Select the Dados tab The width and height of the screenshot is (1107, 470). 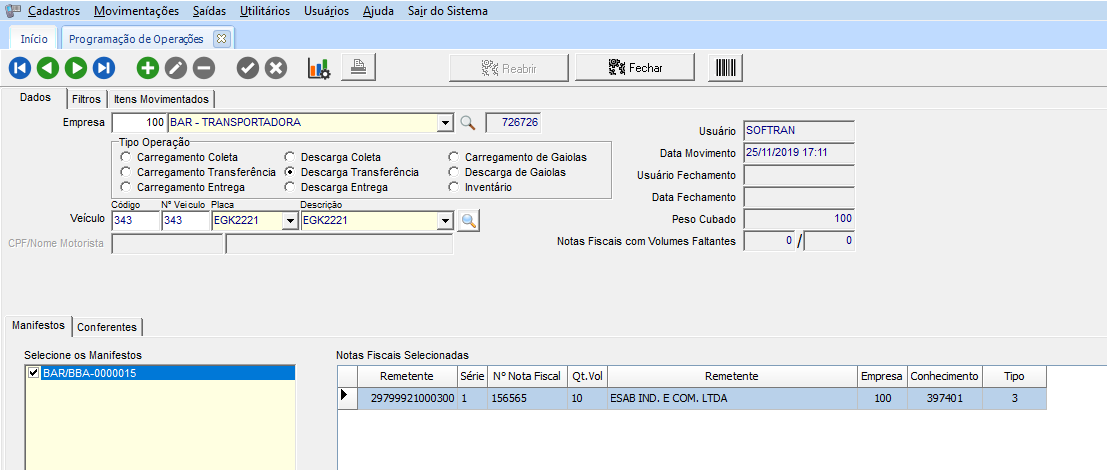[x=35, y=97]
